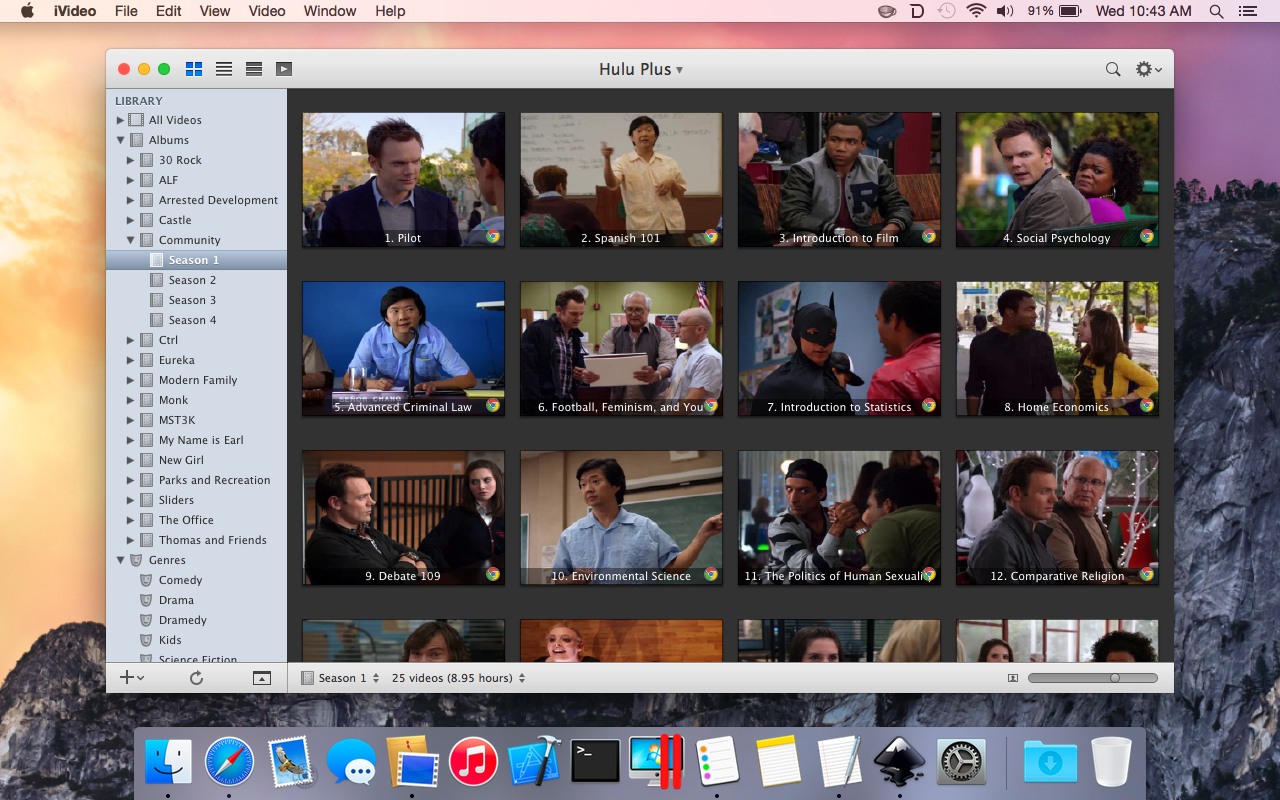
Task: Open the Window menu
Action: point(329,11)
